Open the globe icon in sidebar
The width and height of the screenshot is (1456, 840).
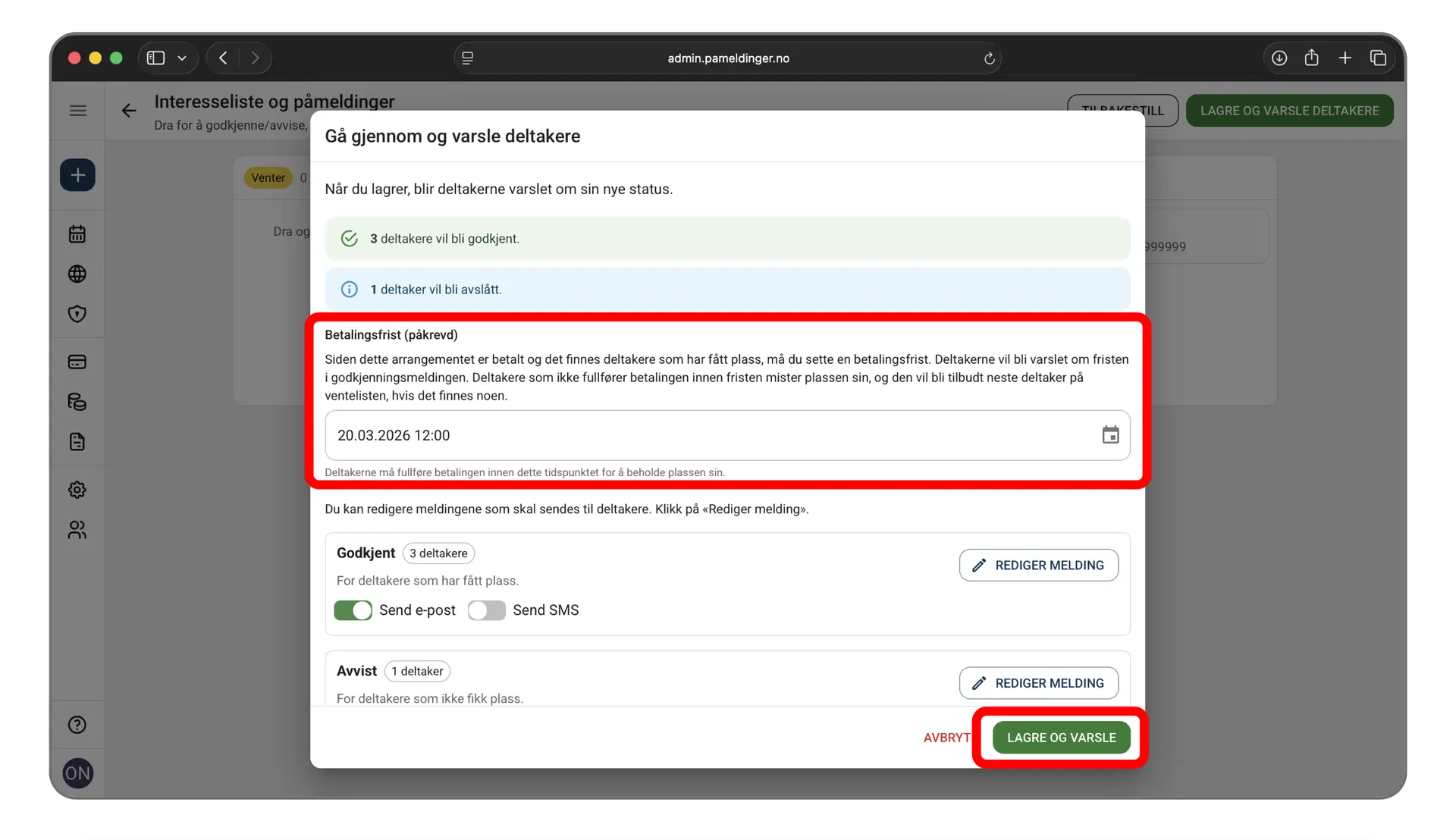(x=77, y=274)
